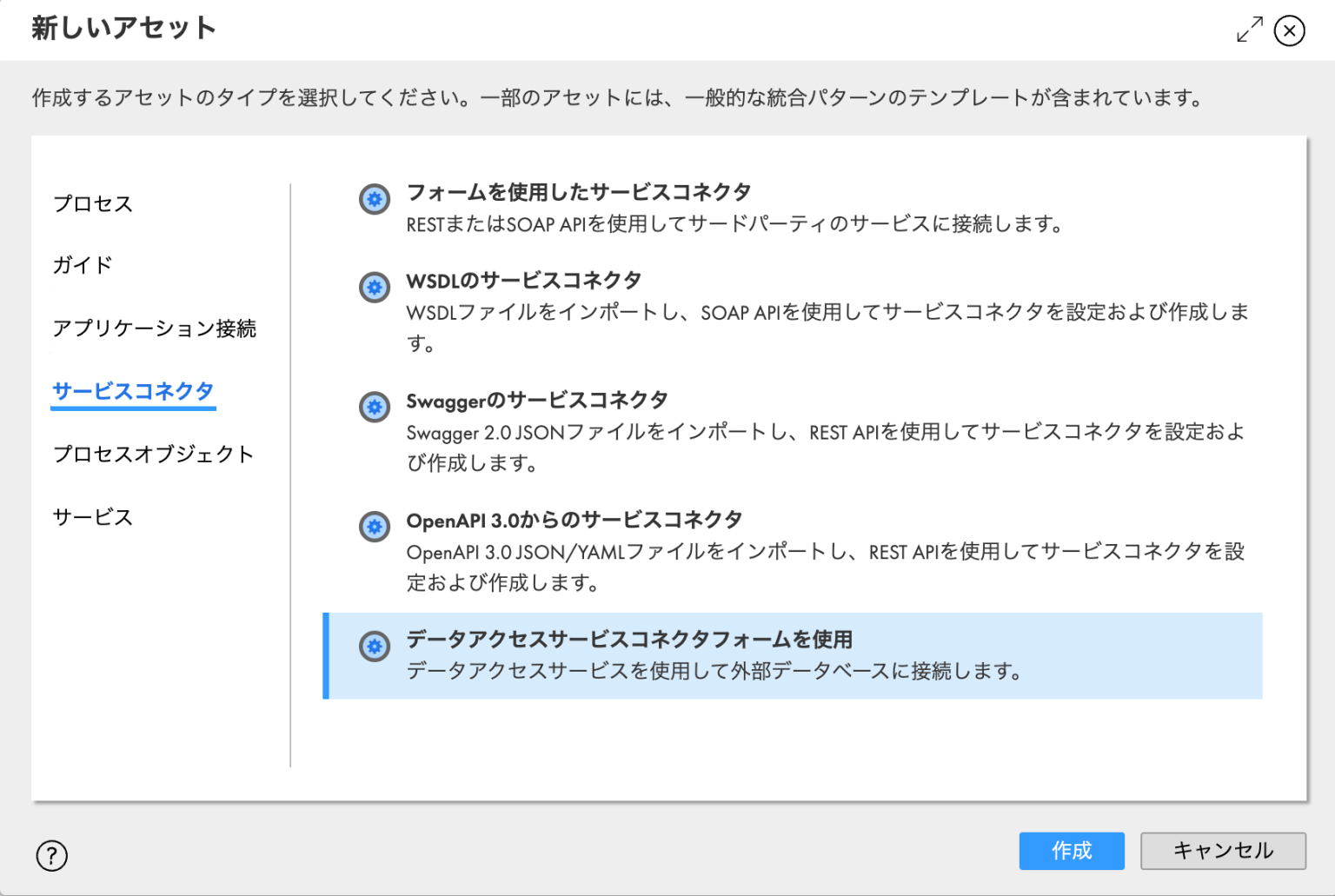Open the help icon at bottom left
1335x896 pixels.
pos(51,855)
